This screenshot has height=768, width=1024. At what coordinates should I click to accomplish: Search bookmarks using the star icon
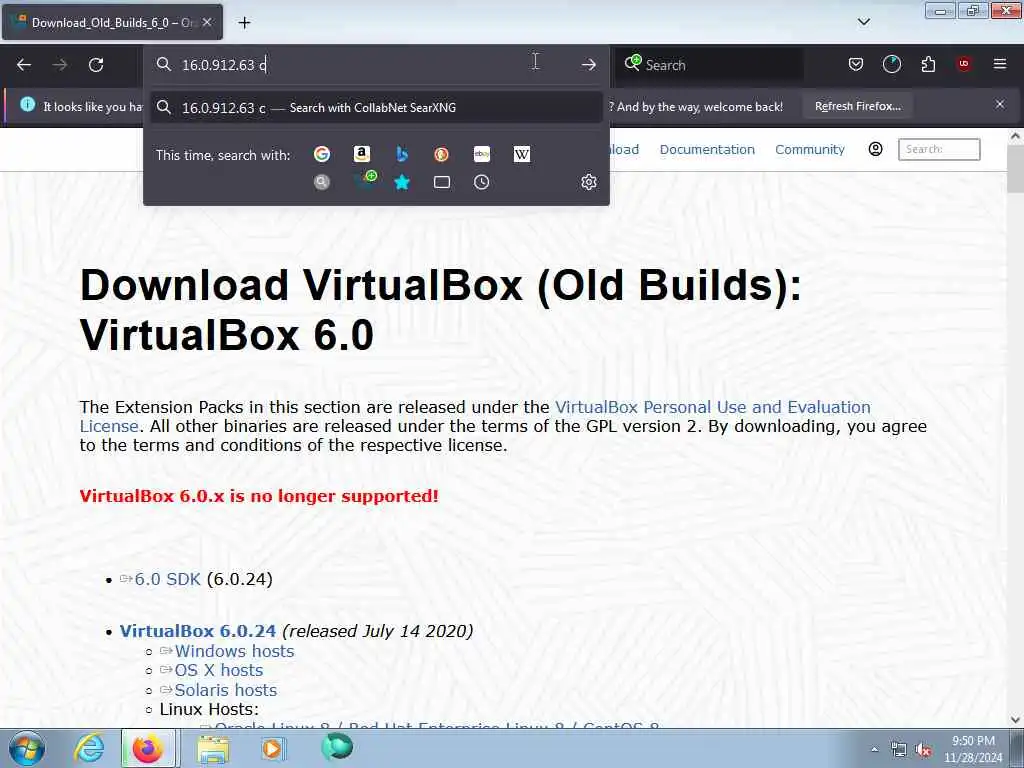[402, 182]
